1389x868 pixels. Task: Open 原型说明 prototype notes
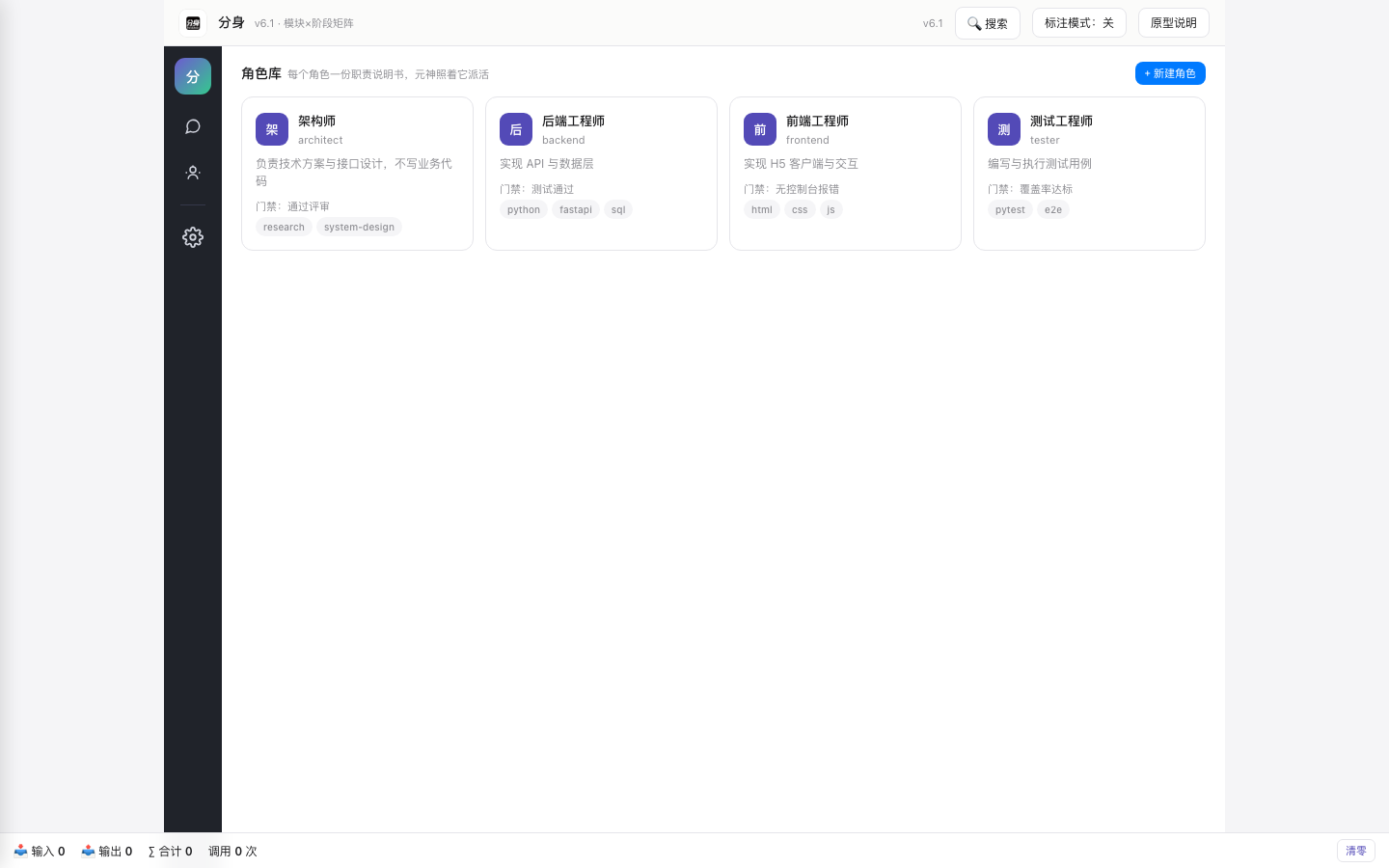point(1174,23)
